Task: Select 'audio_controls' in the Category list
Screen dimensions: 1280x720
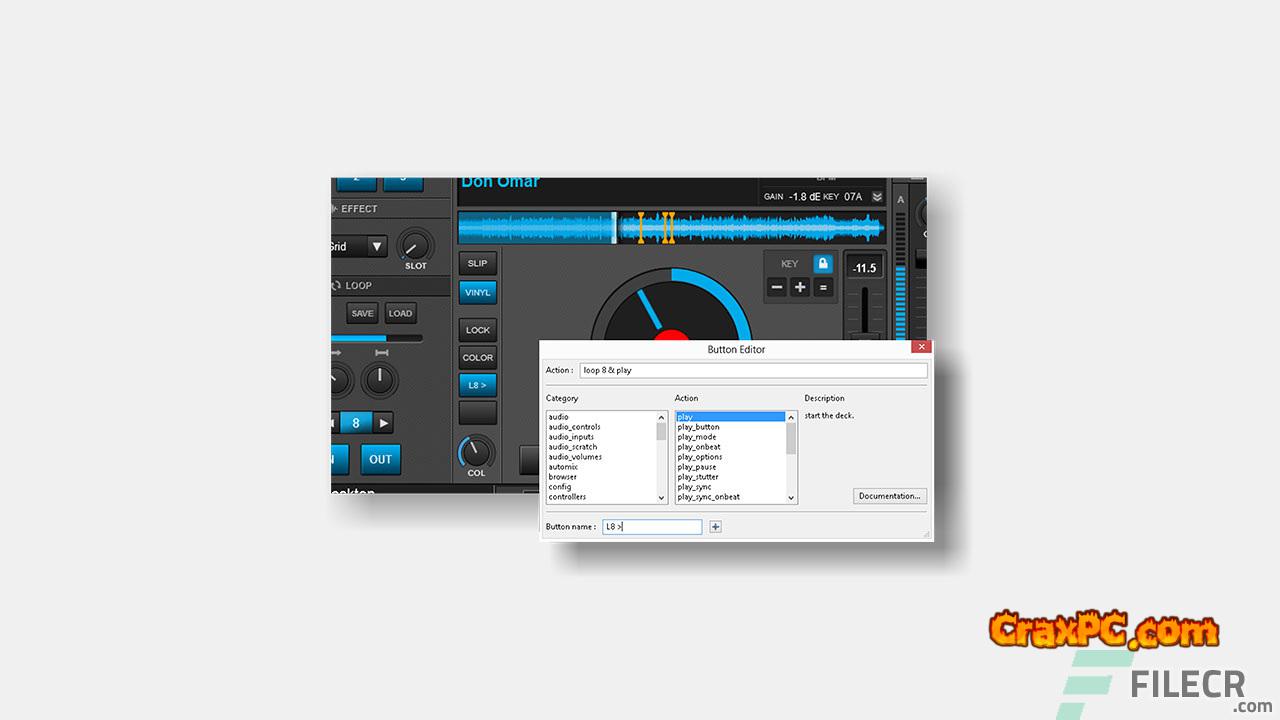Action: 574,427
